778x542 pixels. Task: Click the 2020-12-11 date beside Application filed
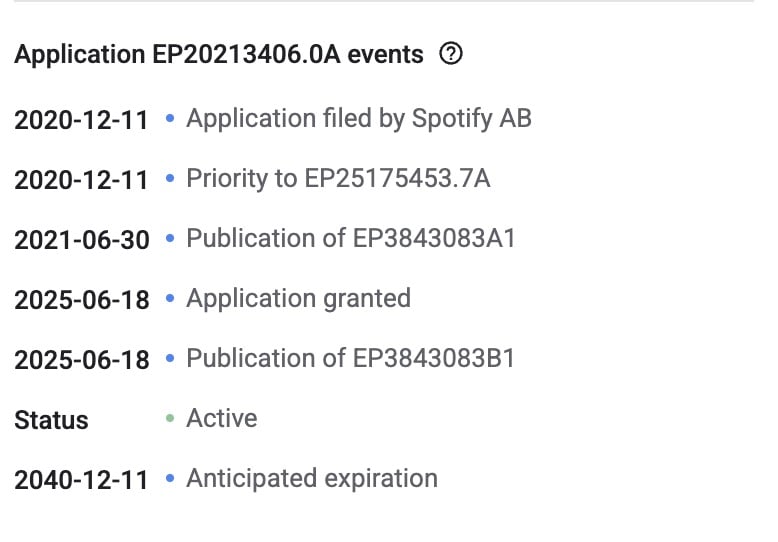click(81, 120)
